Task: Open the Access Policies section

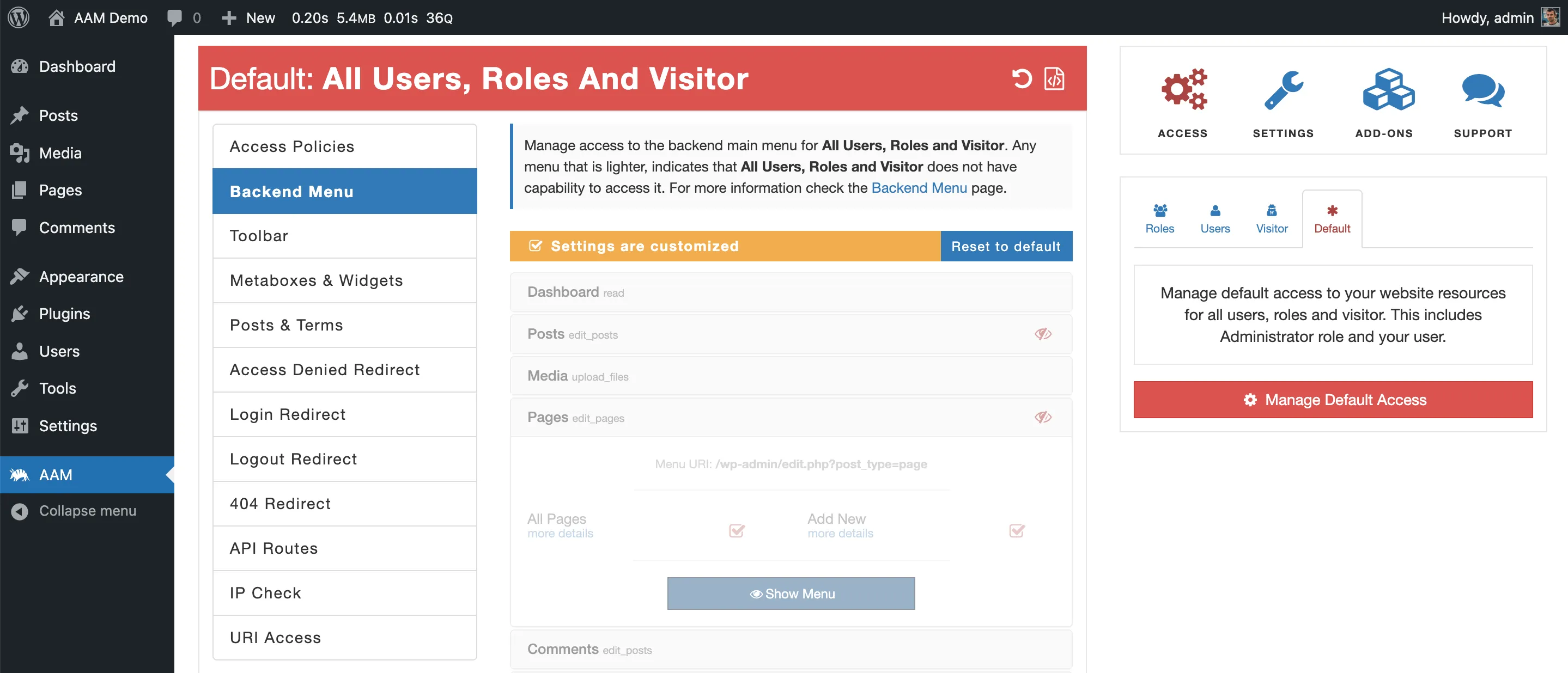Action: pos(344,146)
